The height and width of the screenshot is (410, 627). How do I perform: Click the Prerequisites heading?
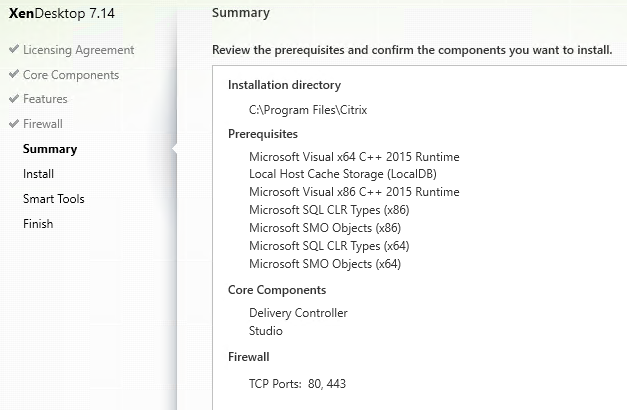[263, 134]
